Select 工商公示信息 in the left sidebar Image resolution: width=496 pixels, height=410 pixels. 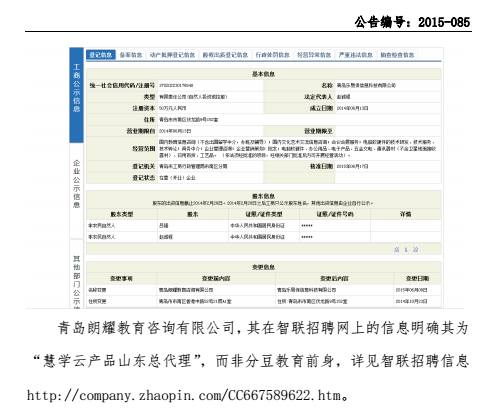tap(76, 95)
